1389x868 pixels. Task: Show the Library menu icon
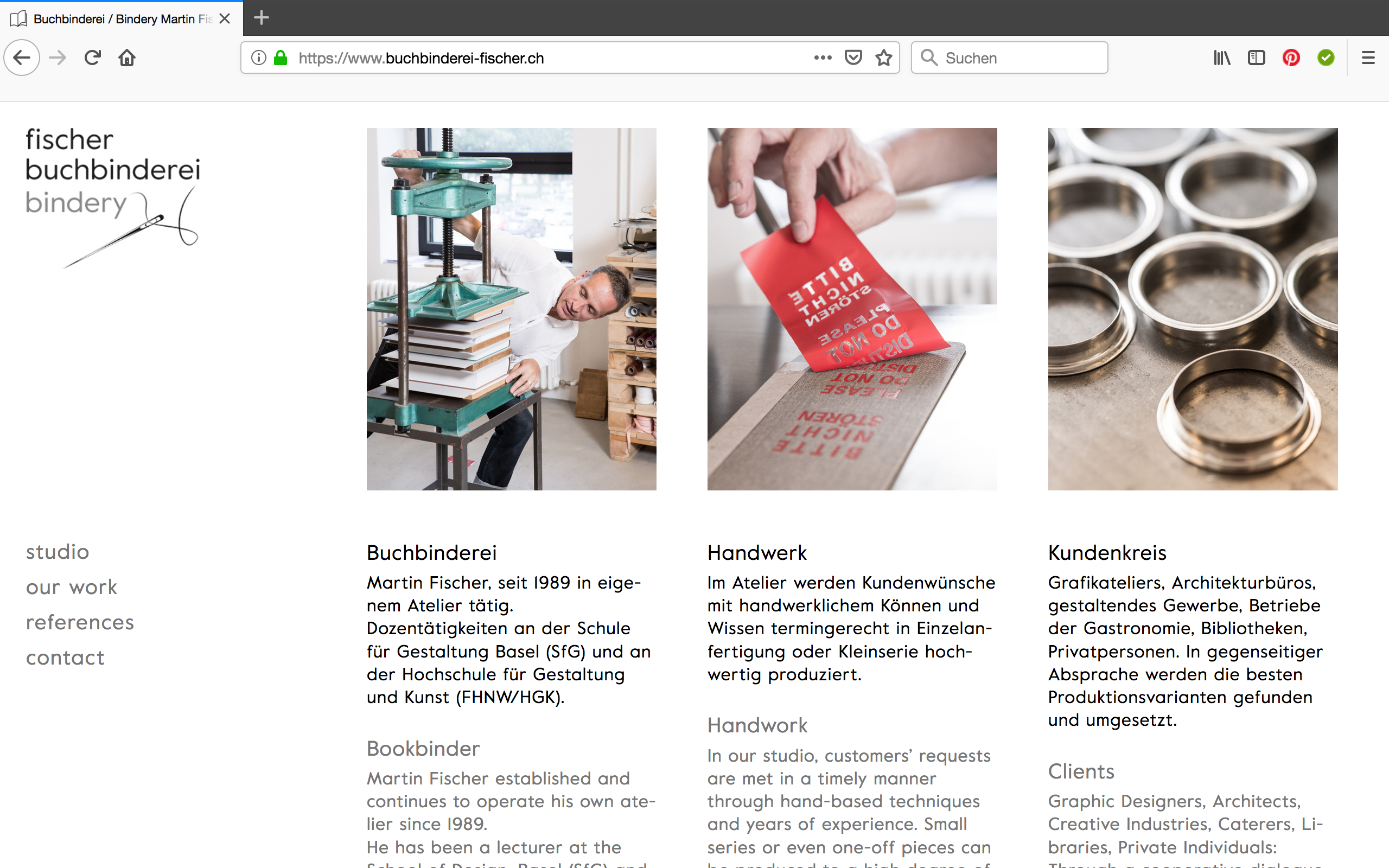click(1222, 58)
